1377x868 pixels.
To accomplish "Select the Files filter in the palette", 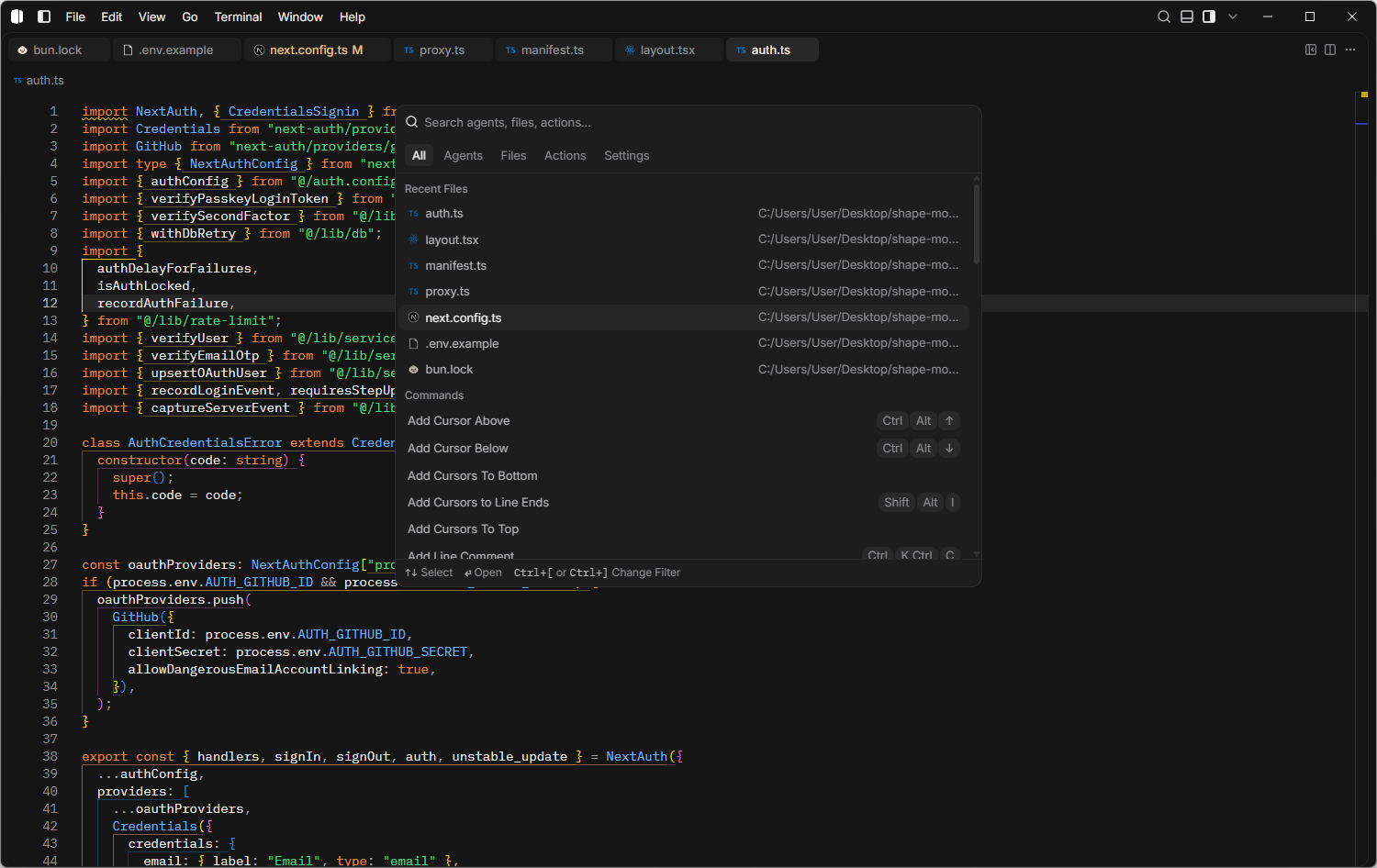I will pos(513,156).
